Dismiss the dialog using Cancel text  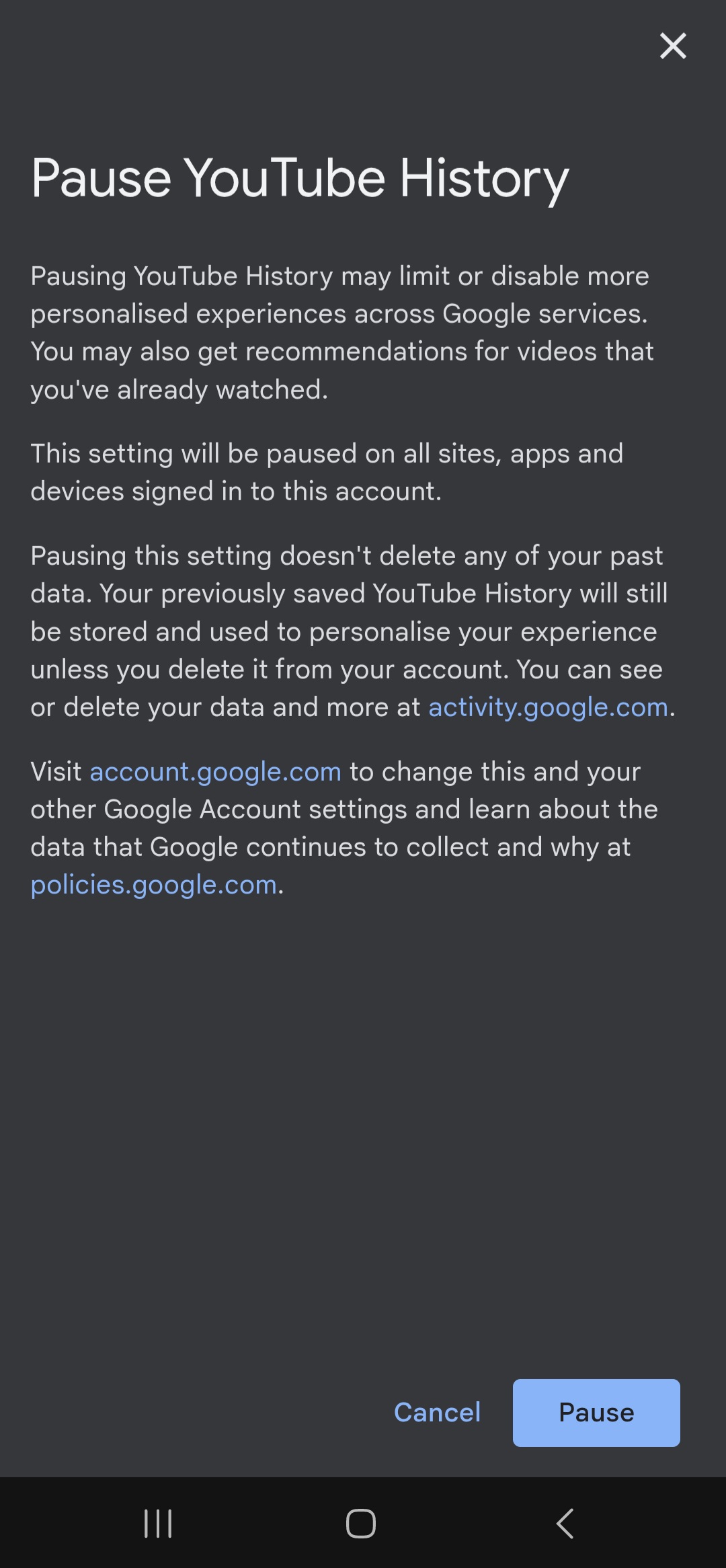438,1412
